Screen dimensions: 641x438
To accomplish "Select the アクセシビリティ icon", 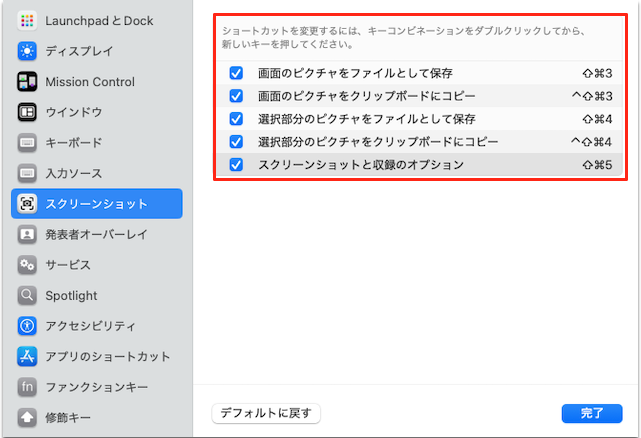I will click(x=28, y=326).
